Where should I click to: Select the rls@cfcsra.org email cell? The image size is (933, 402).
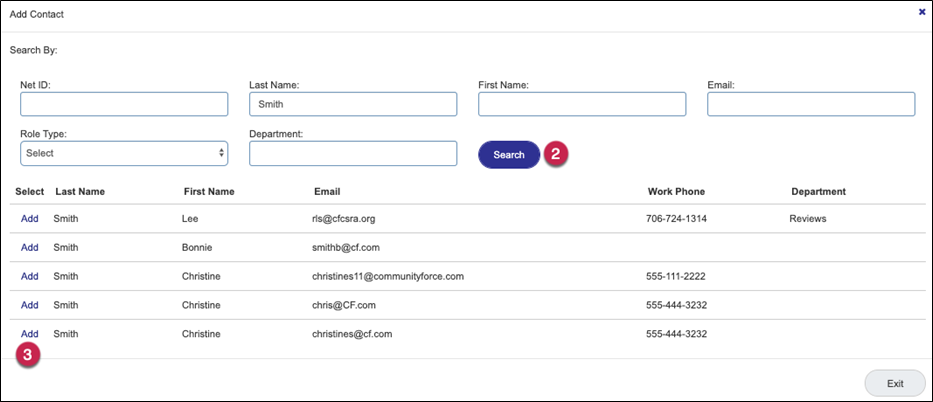tap(343, 218)
